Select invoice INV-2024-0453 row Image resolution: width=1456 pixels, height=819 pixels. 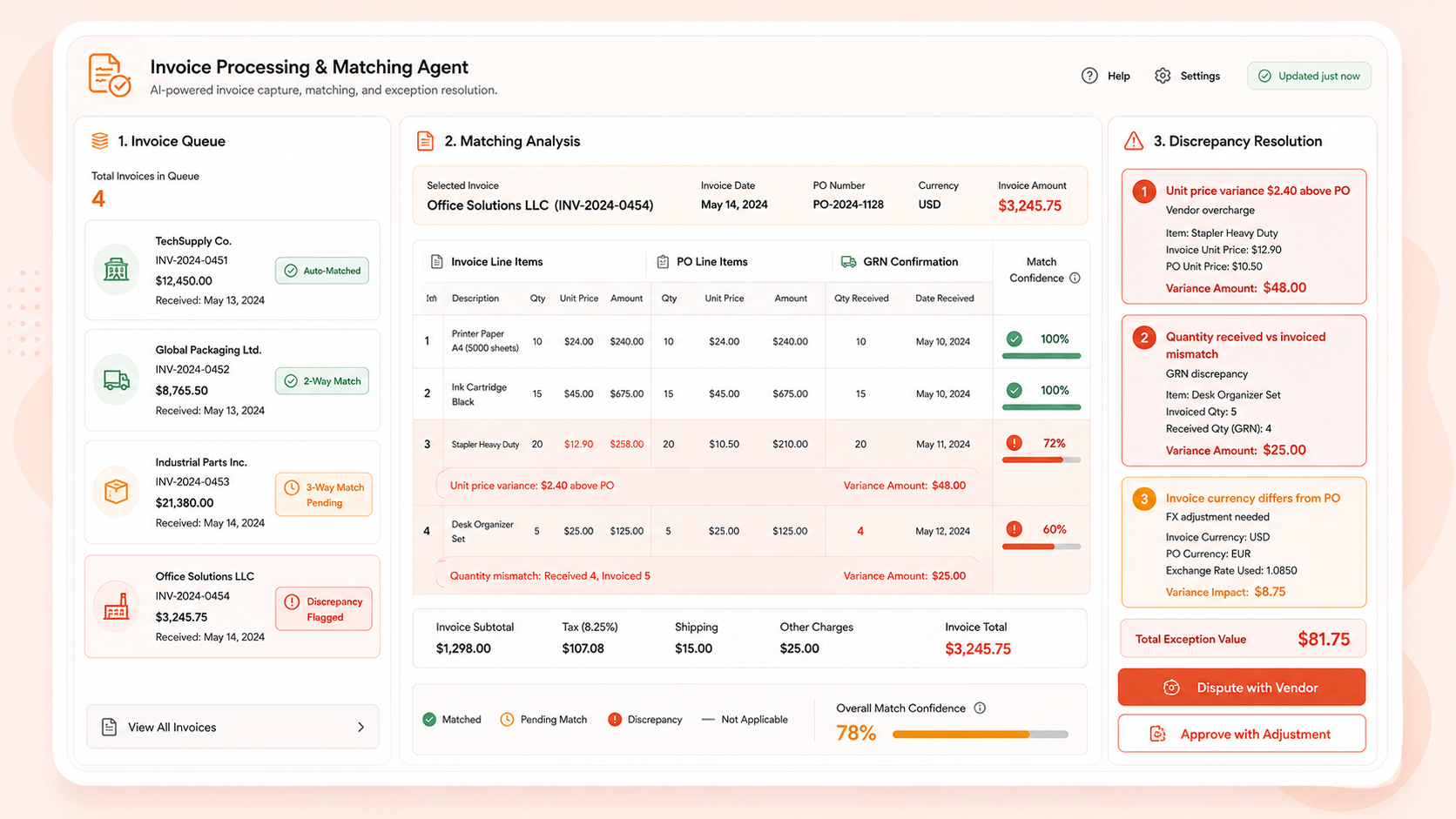(x=233, y=493)
